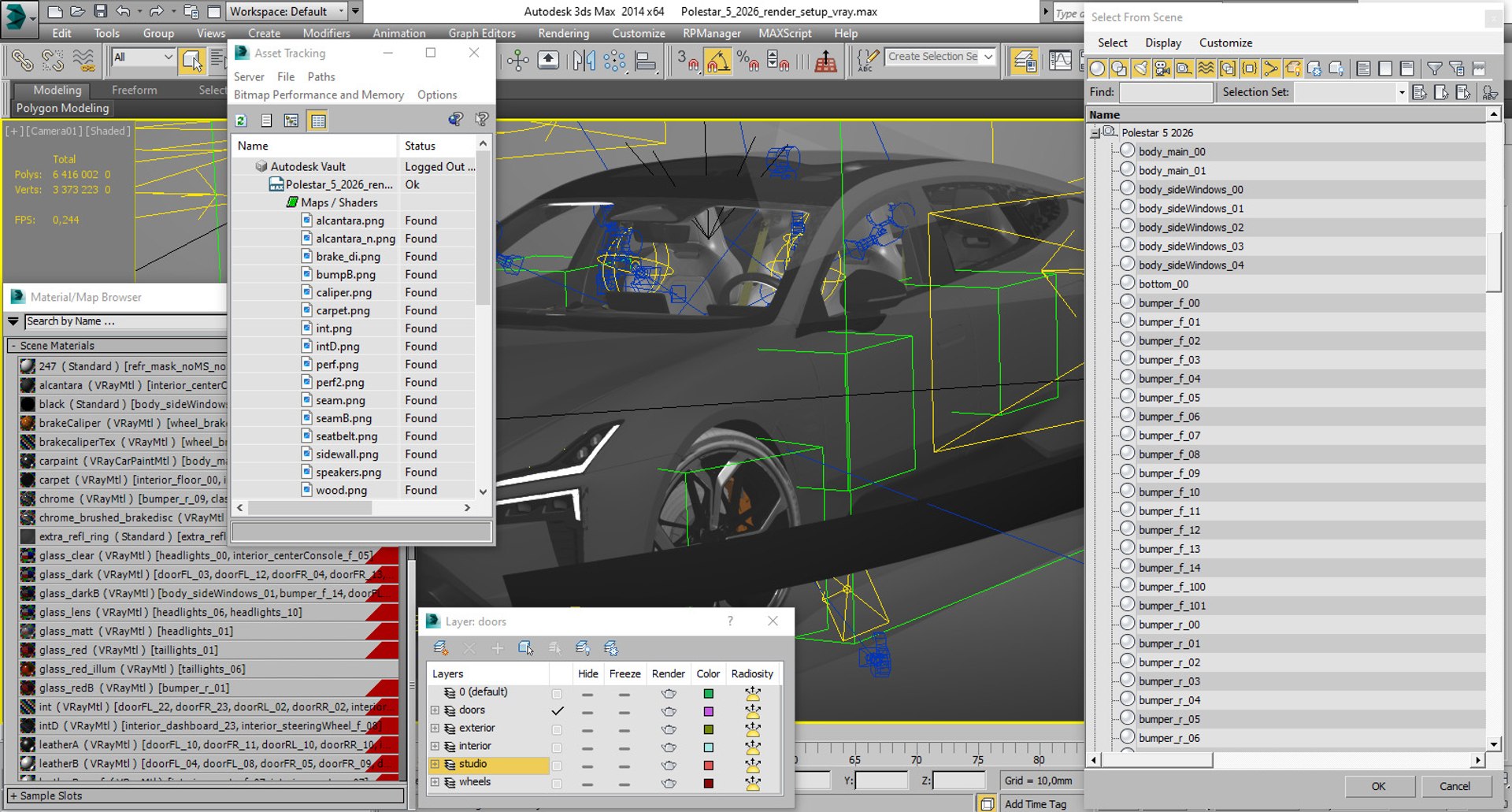Click Select None icon in Select From Scene
This screenshot has width=1512, height=812.
(x=1385, y=69)
